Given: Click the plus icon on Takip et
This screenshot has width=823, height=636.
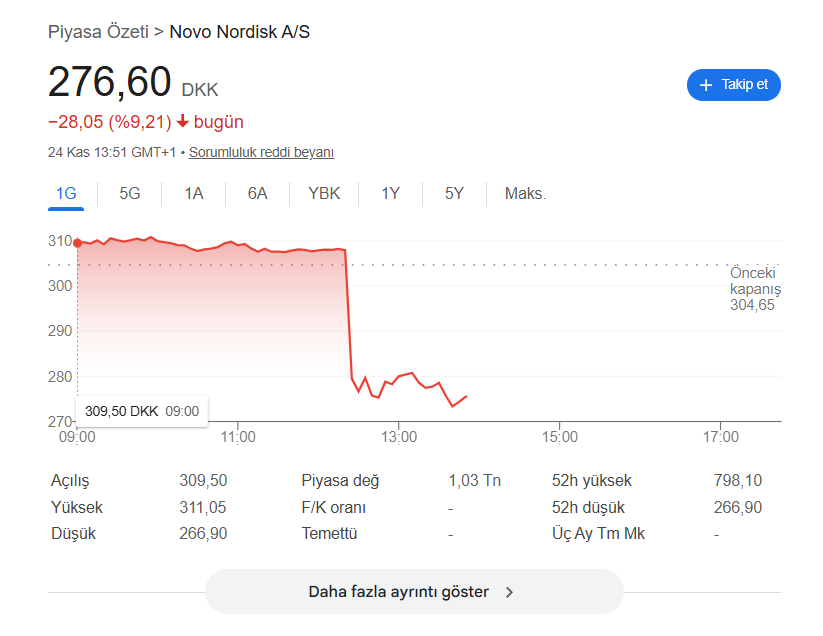Looking at the screenshot, I should tap(706, 85).
